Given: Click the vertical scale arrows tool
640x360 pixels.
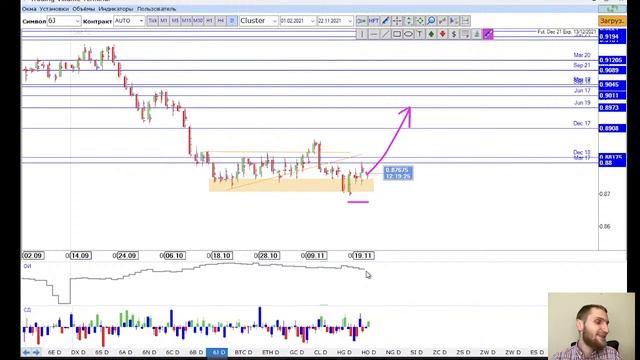Looking at the screenshot, I should [408, 20].
